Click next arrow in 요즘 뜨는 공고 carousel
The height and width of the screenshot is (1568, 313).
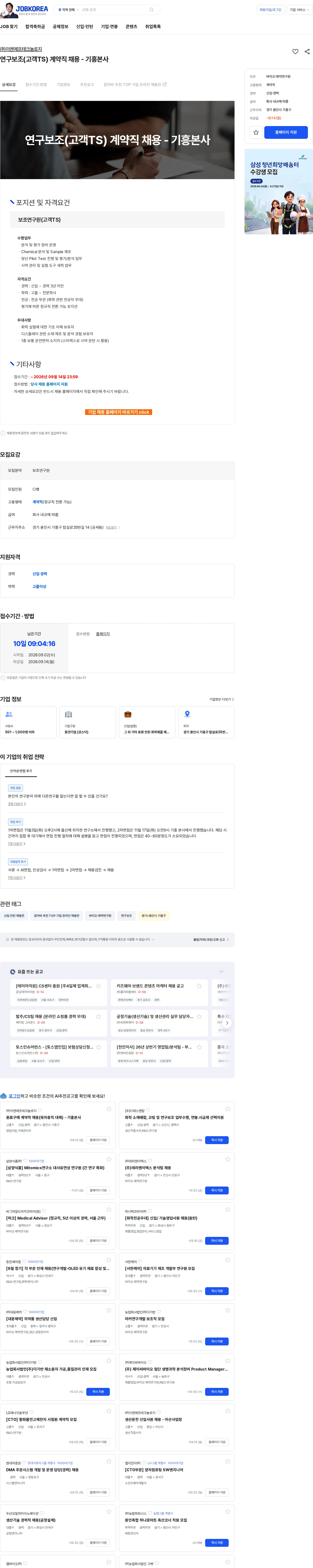[227, 1023]
